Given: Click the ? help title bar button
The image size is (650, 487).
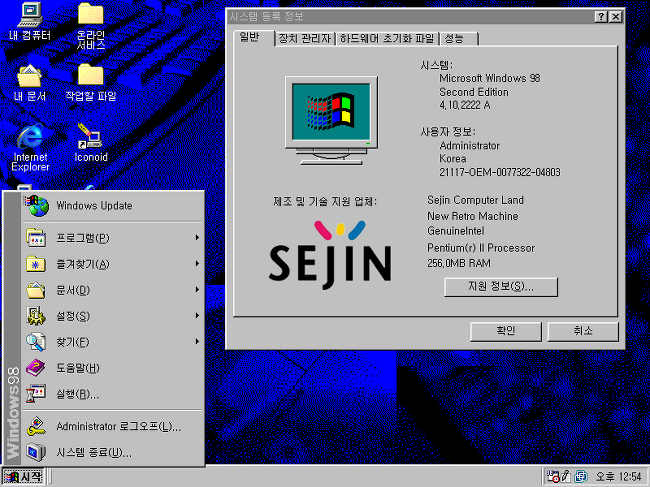Looking at the screenshot, I should [601, 17].
